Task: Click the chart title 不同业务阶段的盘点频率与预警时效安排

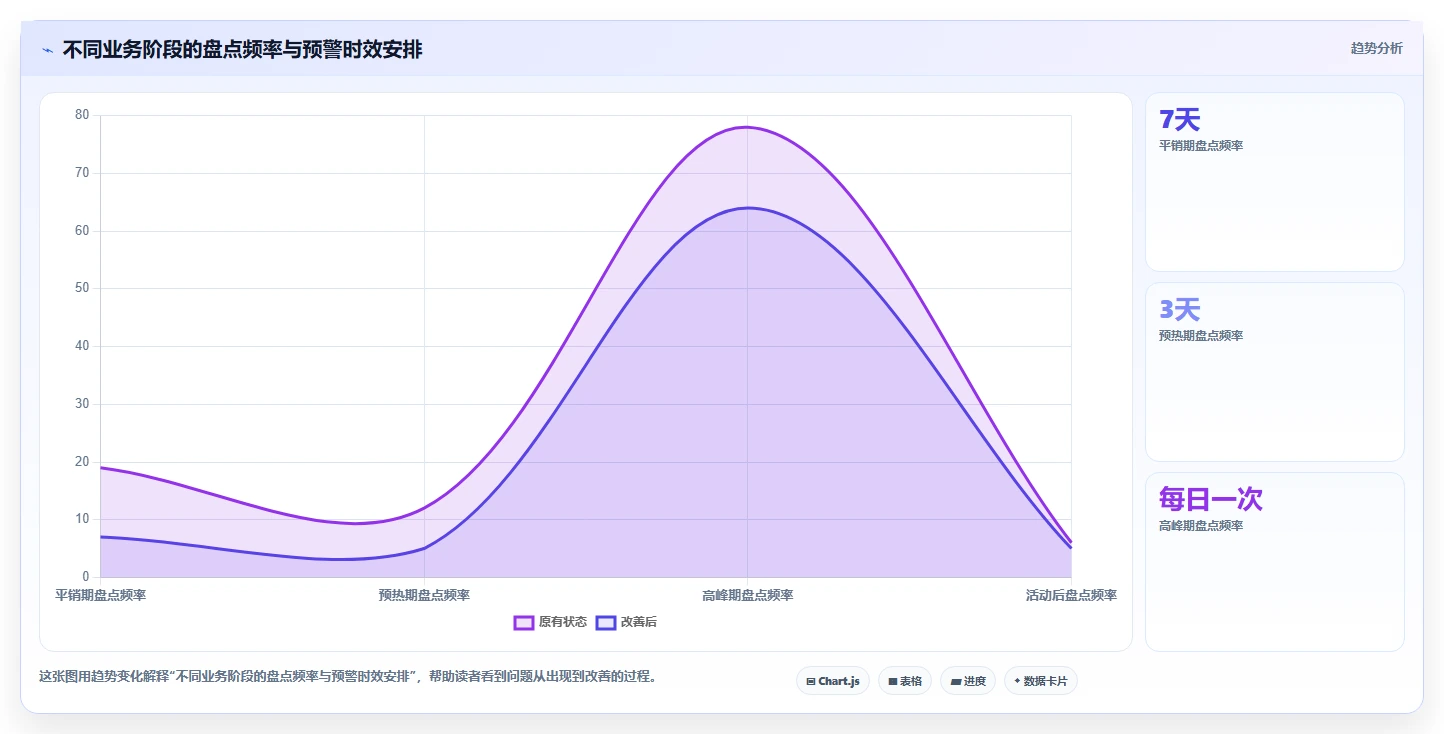Action: click(x=242, y=49)
